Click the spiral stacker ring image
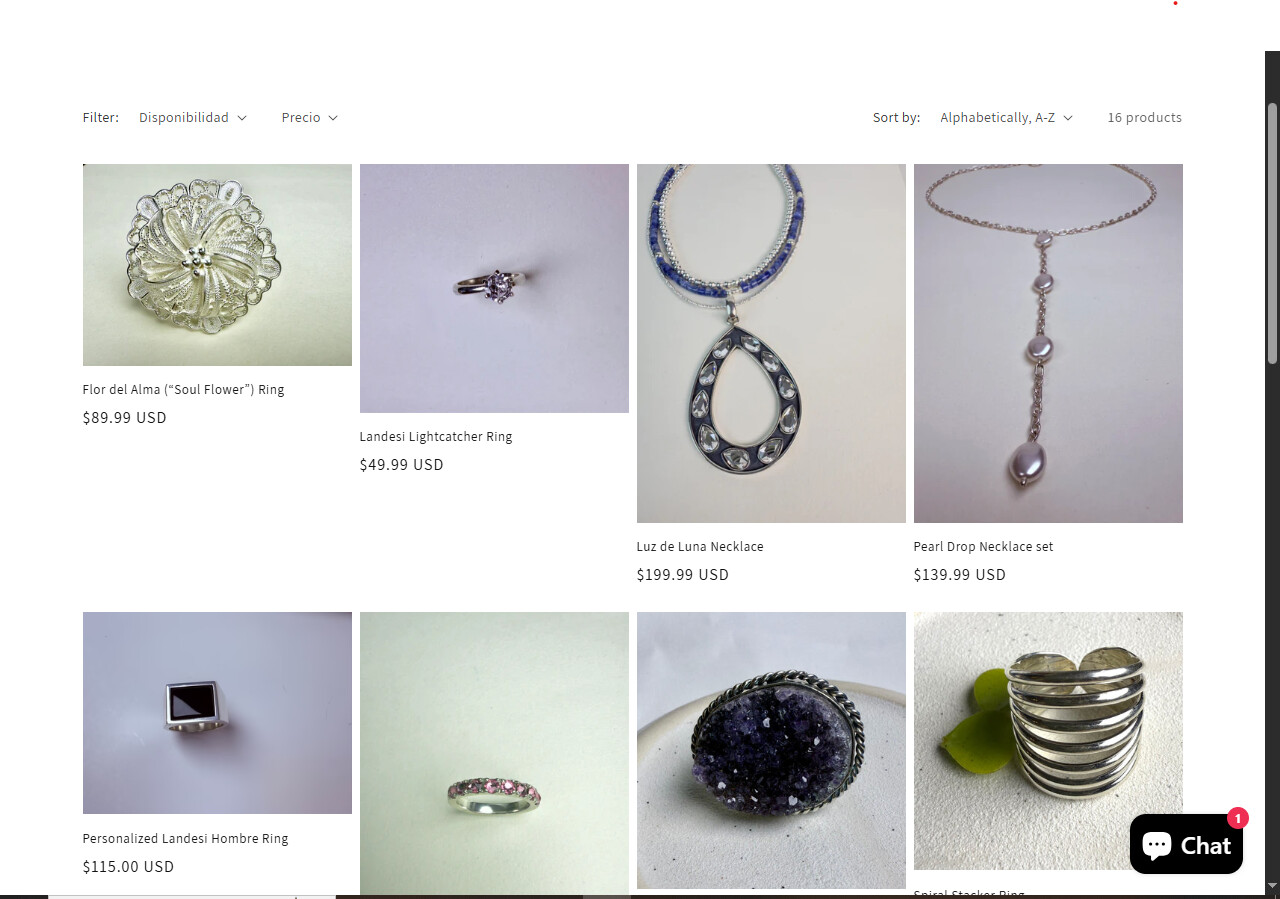 [x=1048, y=741]
